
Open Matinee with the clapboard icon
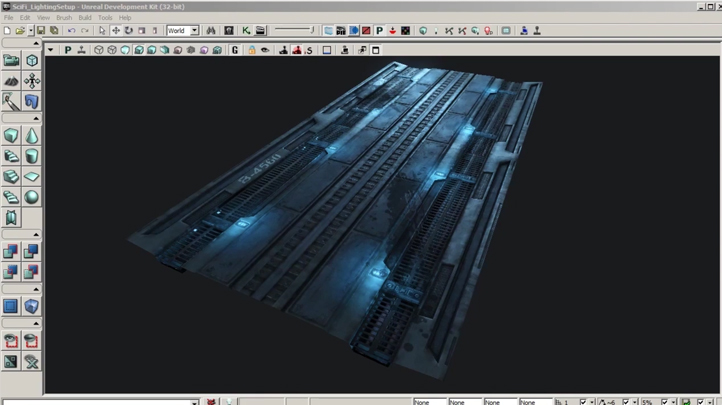260,30
